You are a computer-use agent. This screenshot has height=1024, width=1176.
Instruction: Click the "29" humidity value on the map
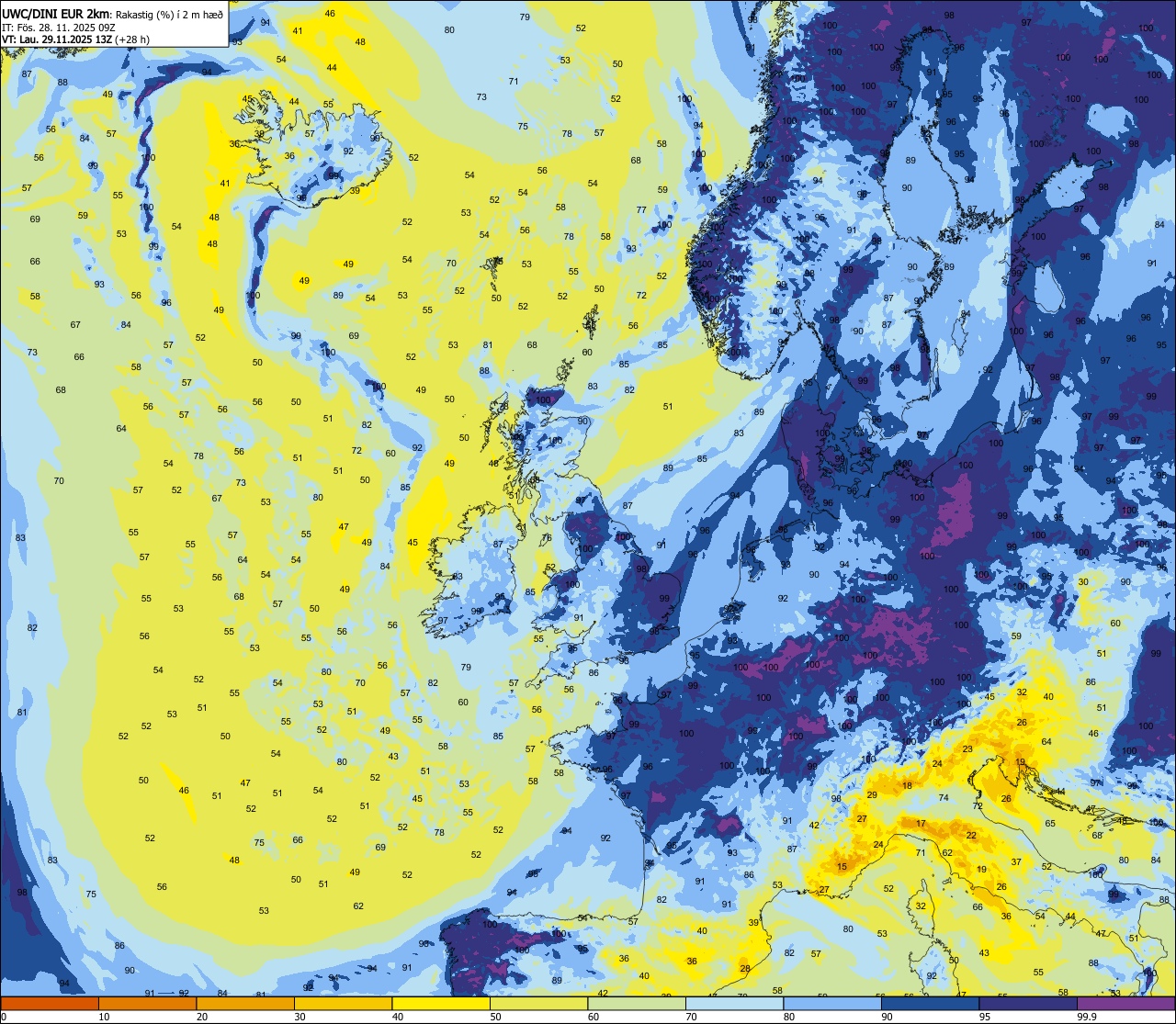(872, 794)
